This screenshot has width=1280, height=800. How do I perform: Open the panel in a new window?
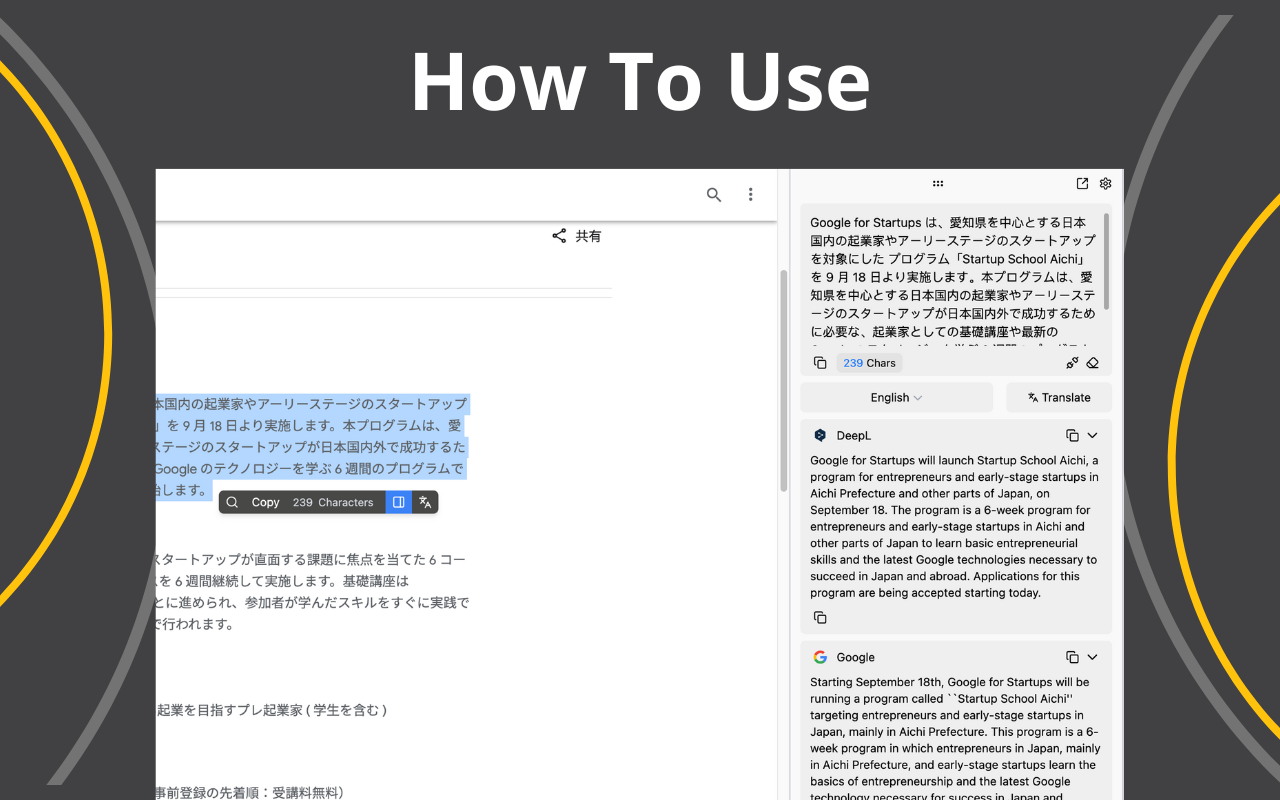click(1082, 183)
